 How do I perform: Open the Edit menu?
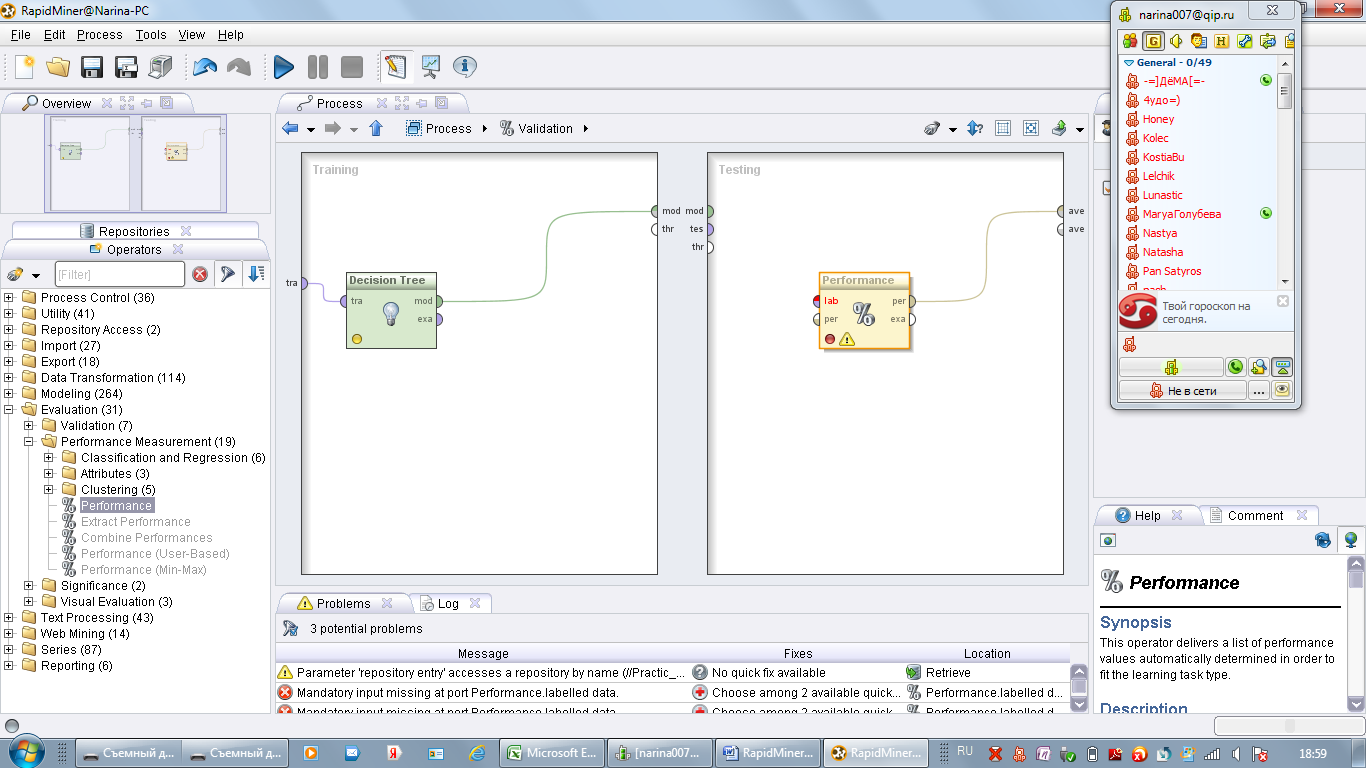(55, 34)
